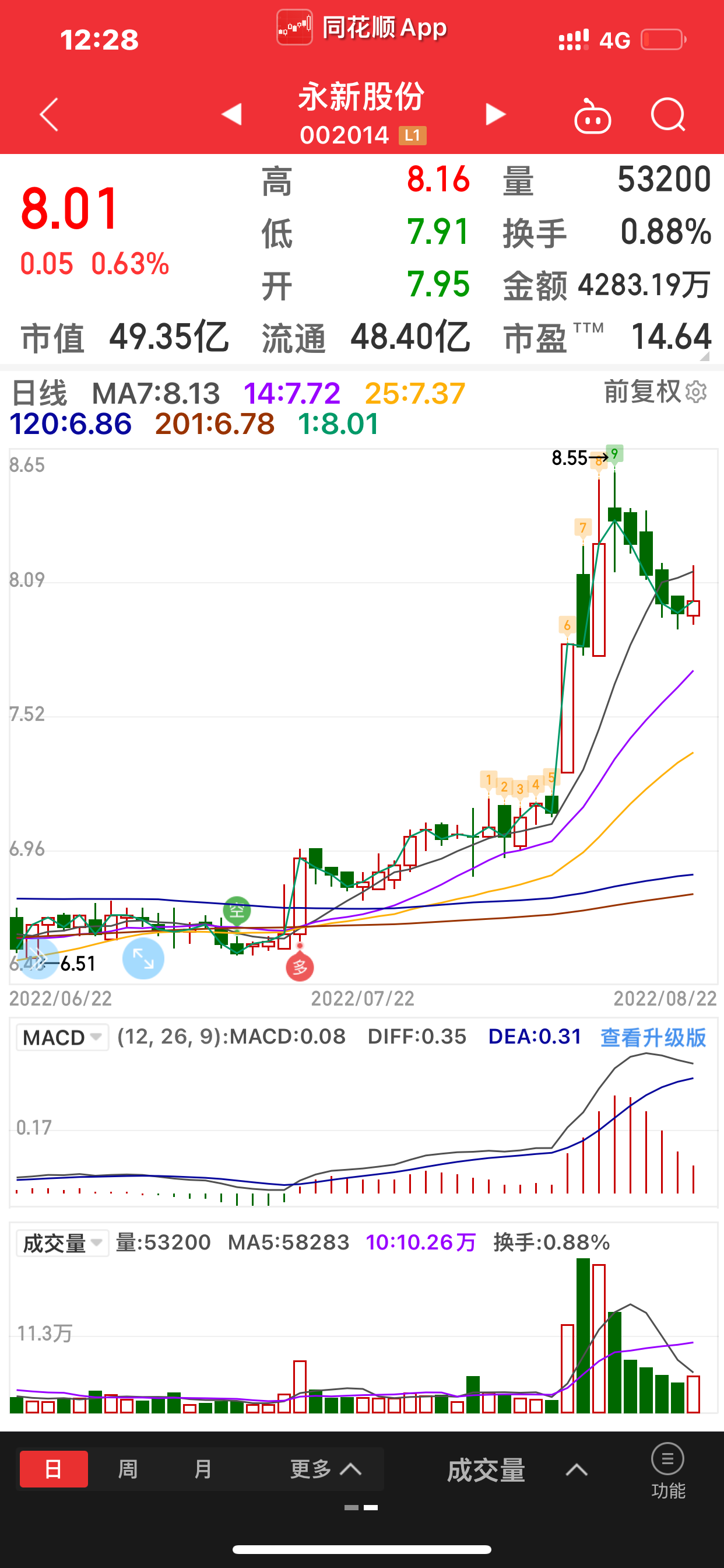Screen dimensions: 724x1568
Task: Tap the 永新股份 stock title
Action: 361,96
